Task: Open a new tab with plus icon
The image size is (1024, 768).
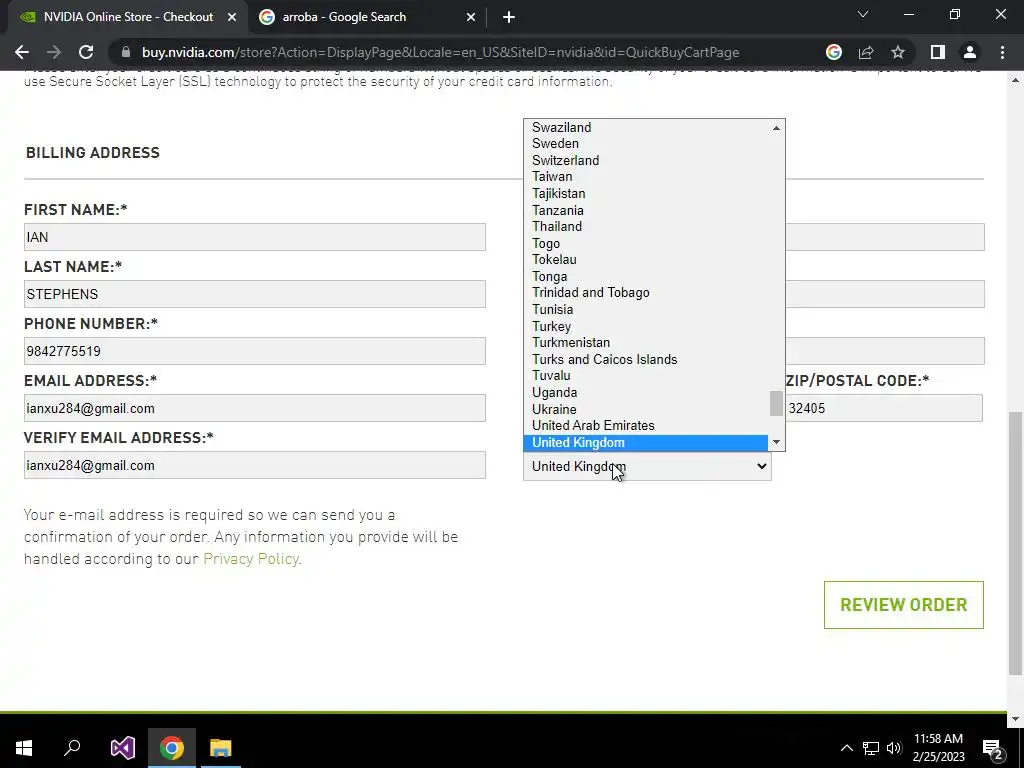Action: click(x=509, y=17)
